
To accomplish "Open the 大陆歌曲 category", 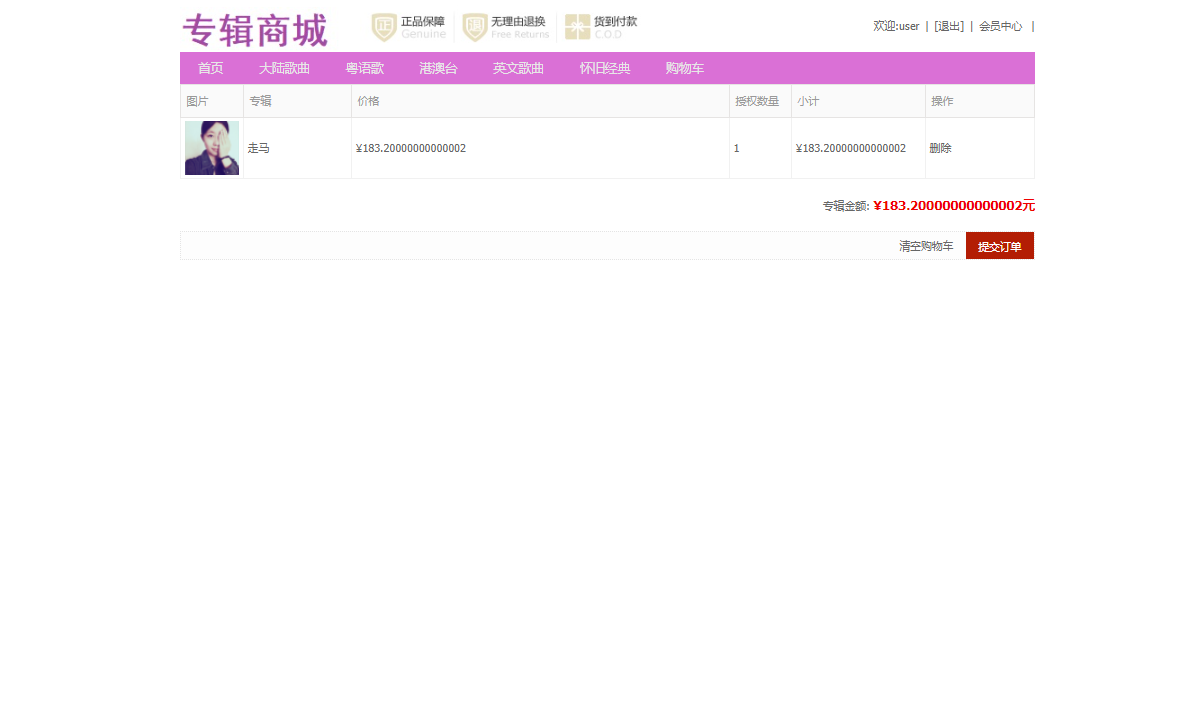I will point(284,68).
